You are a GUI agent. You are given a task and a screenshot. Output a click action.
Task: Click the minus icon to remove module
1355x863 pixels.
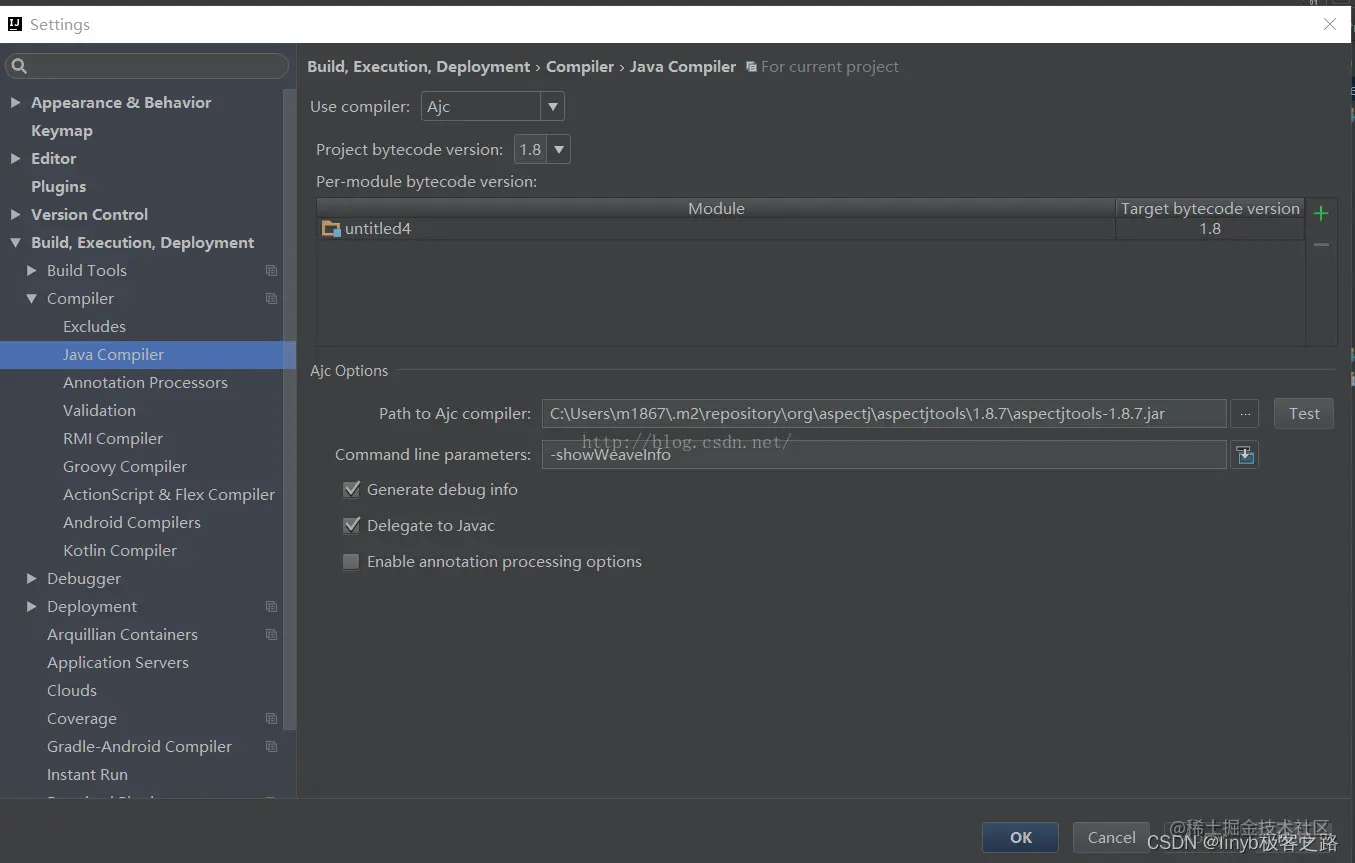1321,244
